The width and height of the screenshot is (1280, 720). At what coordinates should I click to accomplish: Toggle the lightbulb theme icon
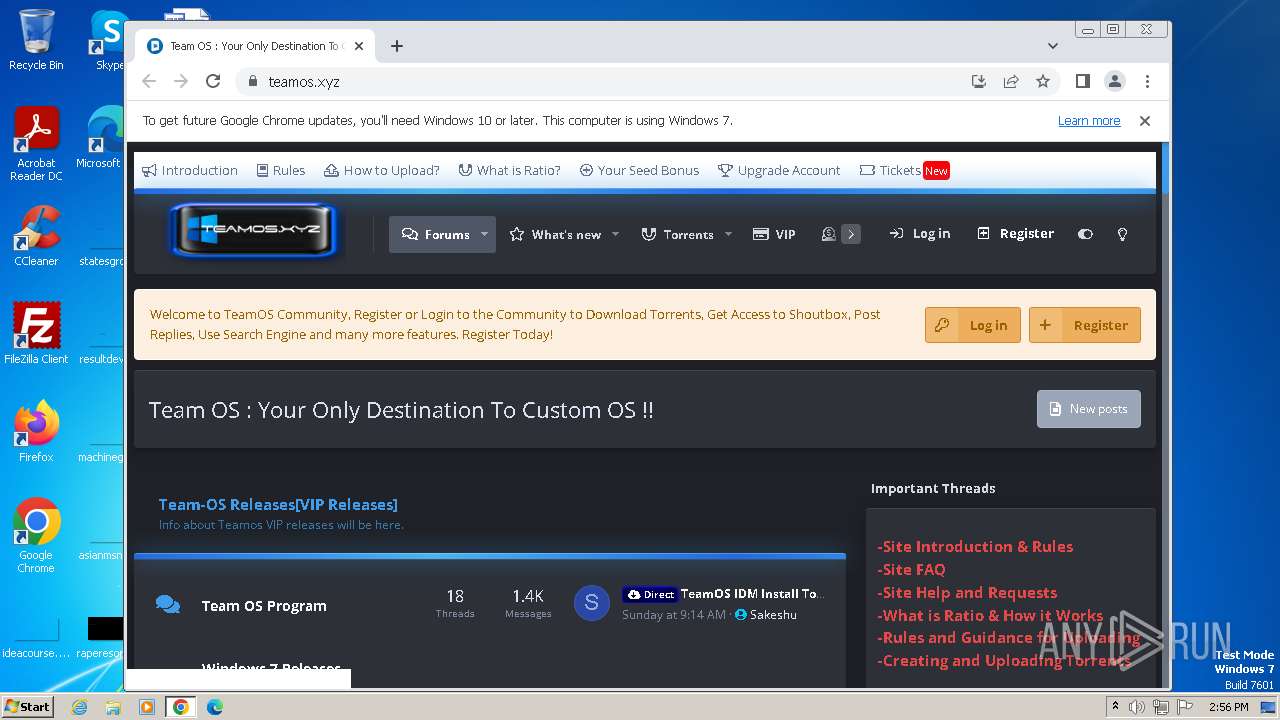tap(1122, 234)
